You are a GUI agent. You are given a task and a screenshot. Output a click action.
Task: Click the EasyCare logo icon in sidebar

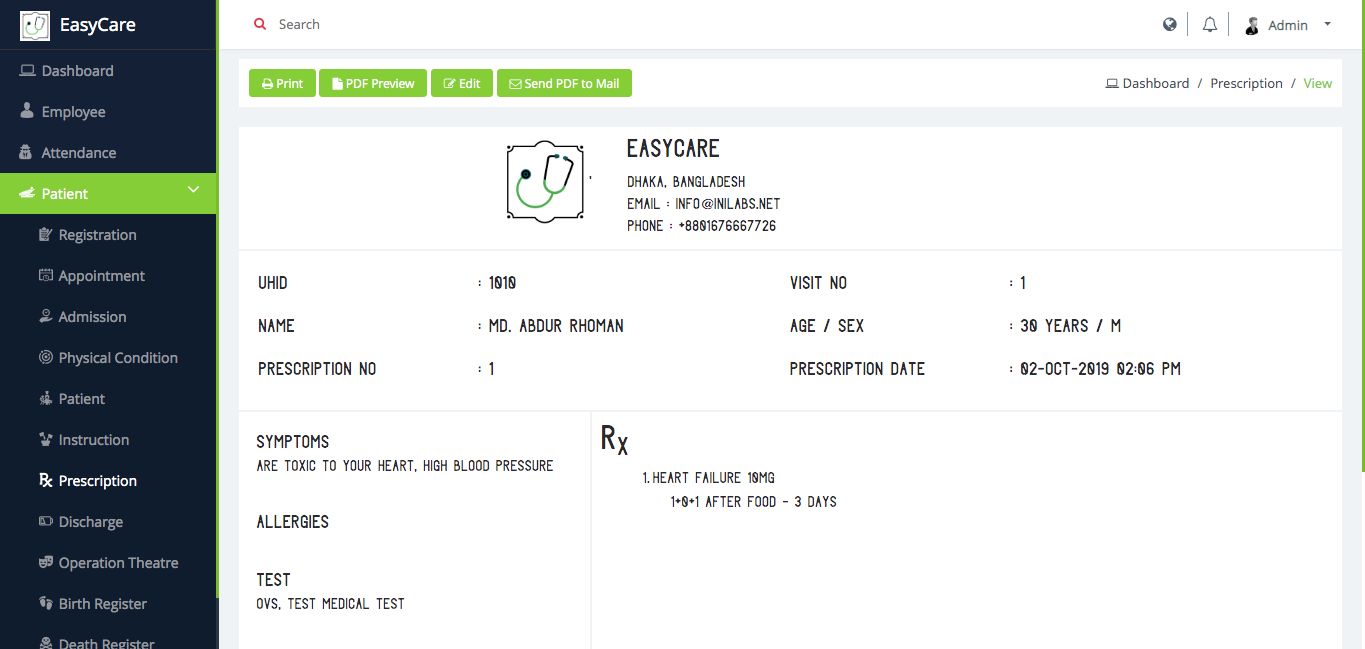35,25
